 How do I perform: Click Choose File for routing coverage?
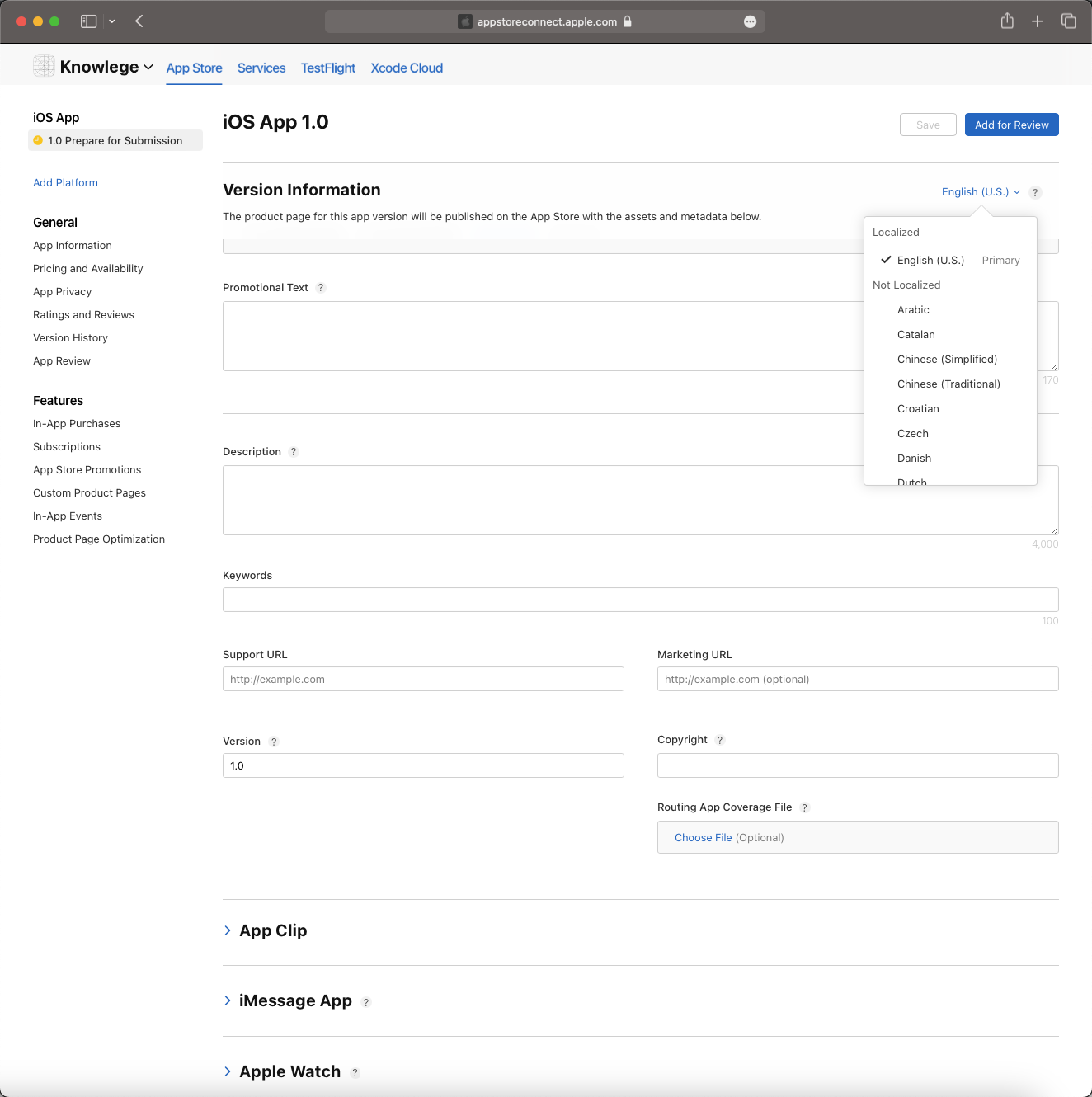[704, 837]
